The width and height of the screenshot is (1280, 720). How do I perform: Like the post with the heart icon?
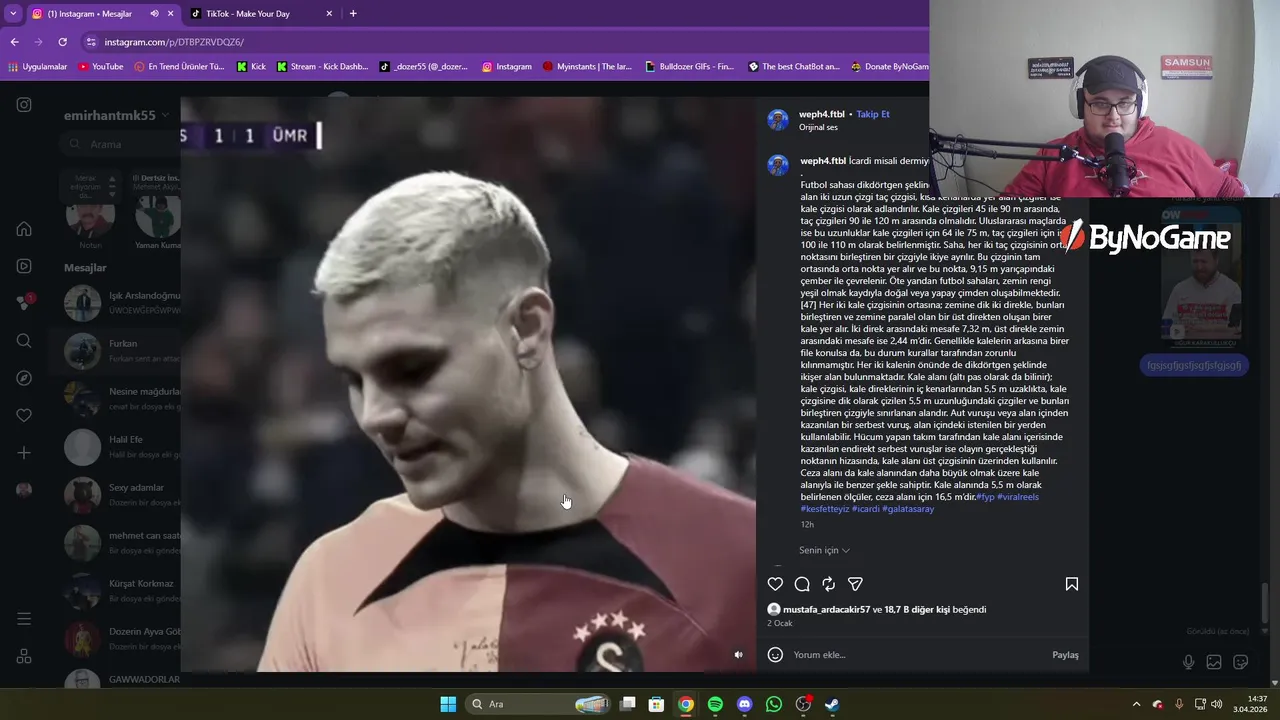click(x=775, y=584)
